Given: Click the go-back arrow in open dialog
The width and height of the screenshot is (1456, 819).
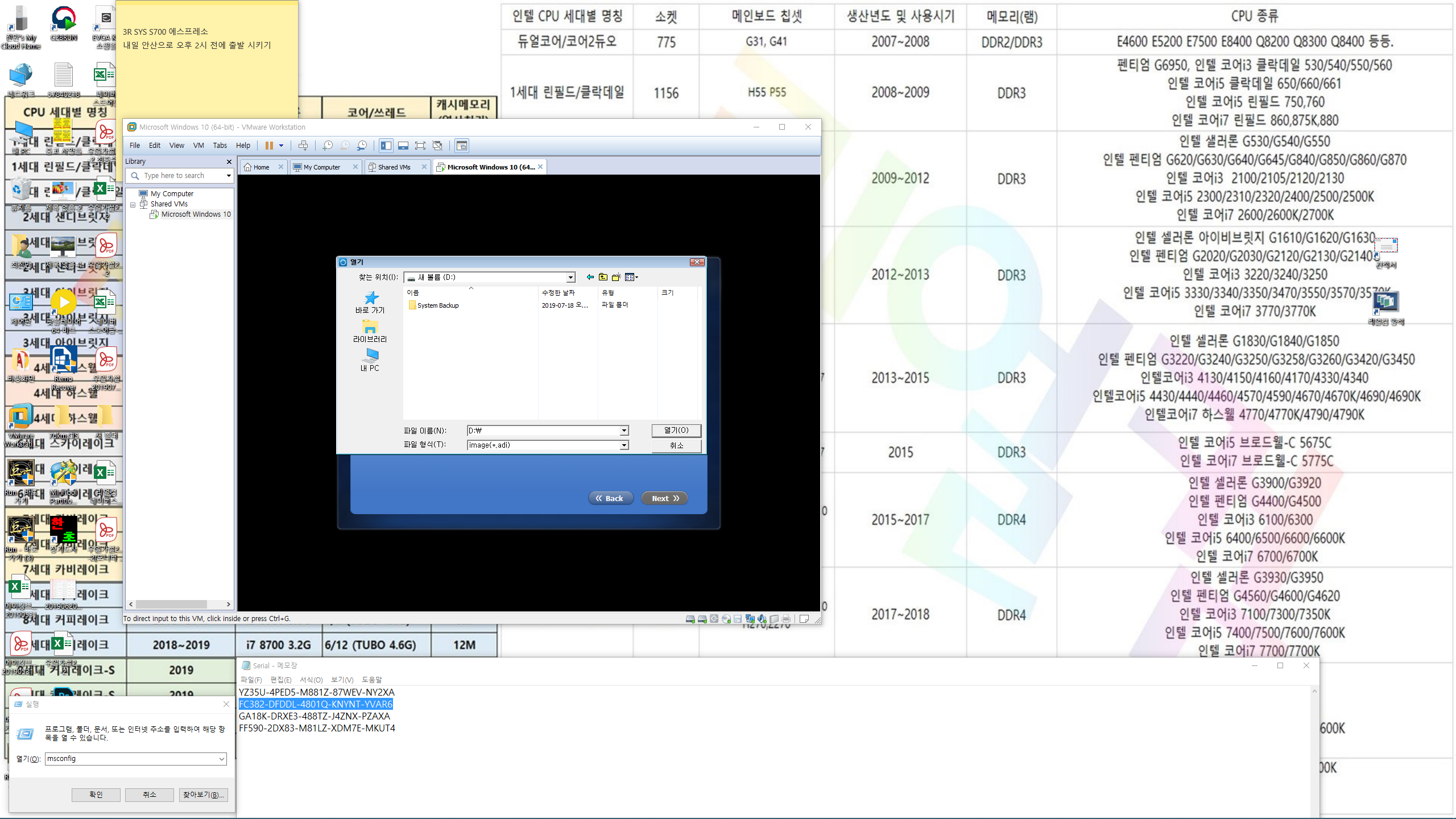Looking at the screenshot, I should (x=590, y=277).
